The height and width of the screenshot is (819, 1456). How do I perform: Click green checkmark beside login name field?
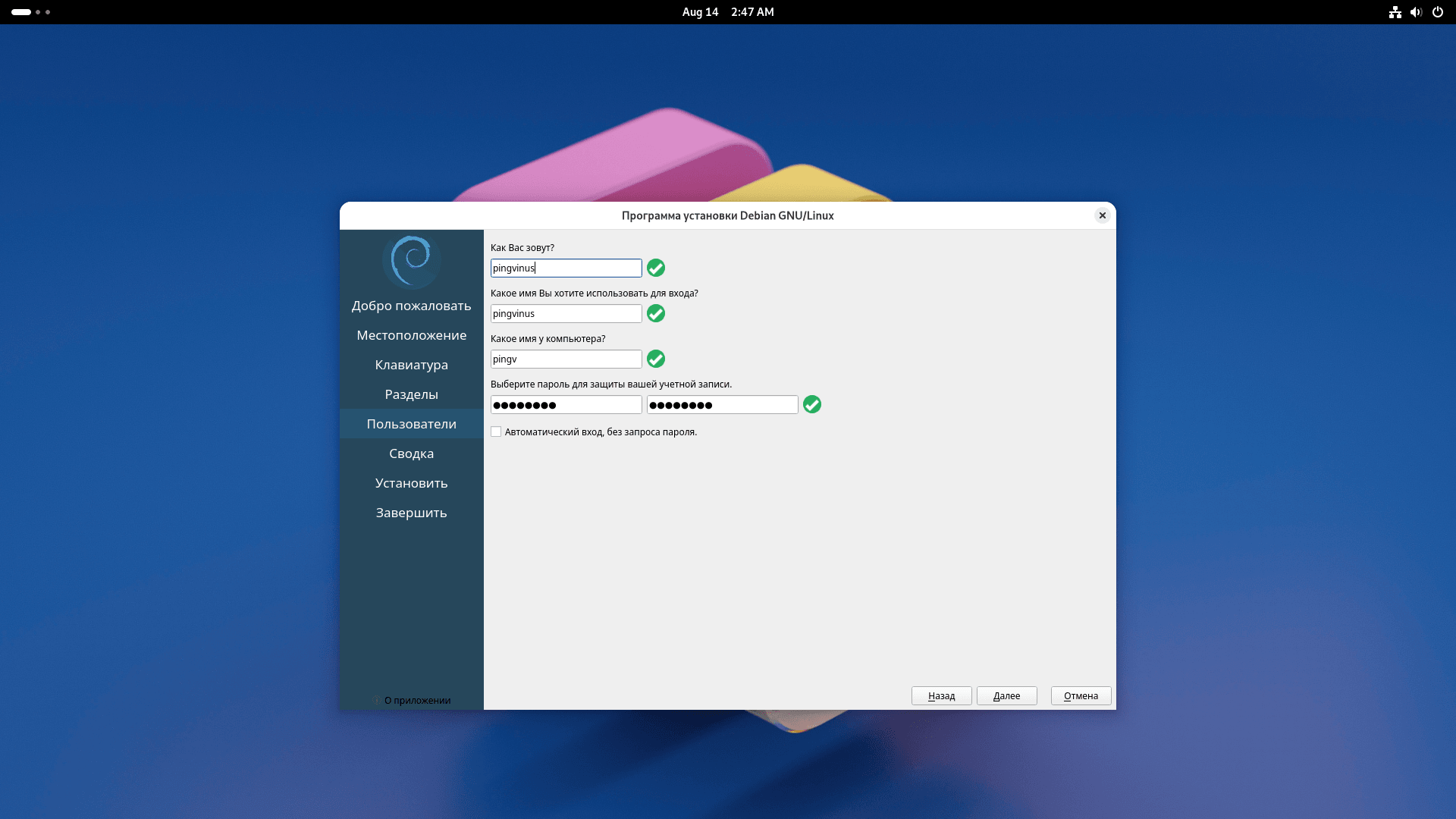pos(656,314)
